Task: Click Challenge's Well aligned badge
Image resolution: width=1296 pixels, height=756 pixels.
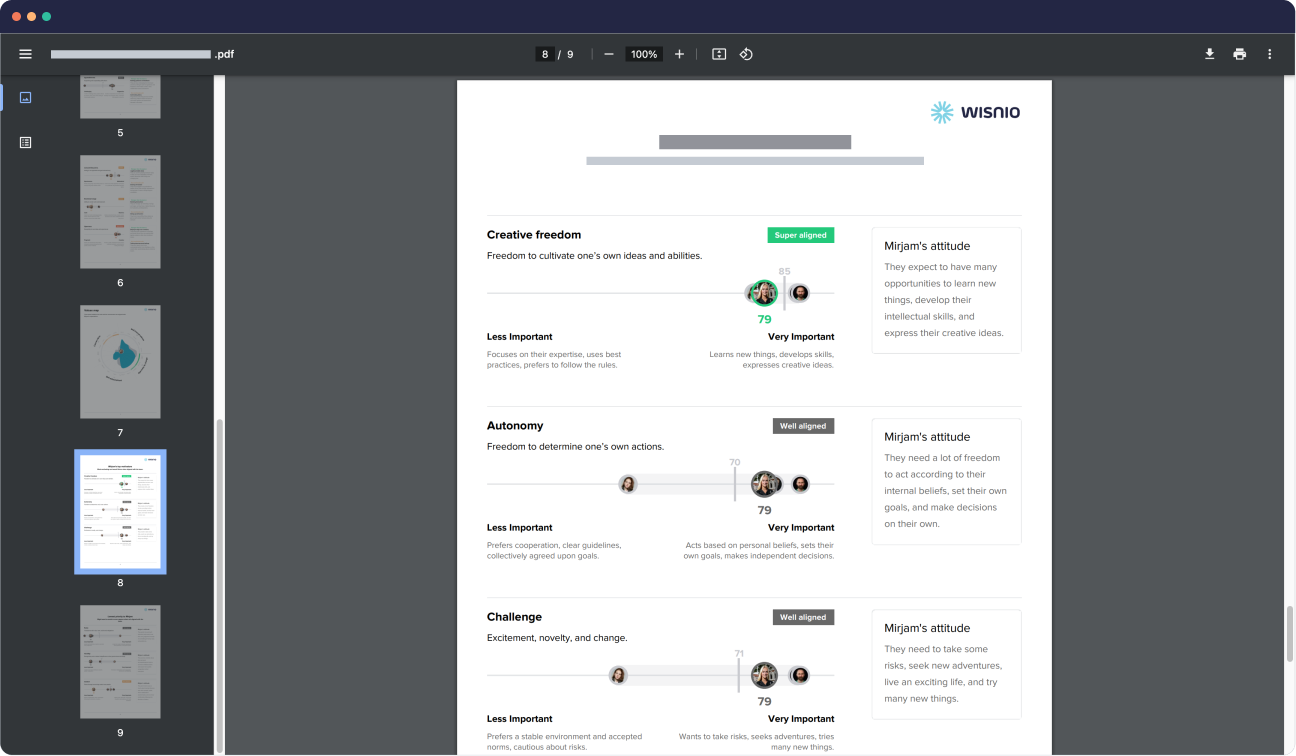Action: 803,617
